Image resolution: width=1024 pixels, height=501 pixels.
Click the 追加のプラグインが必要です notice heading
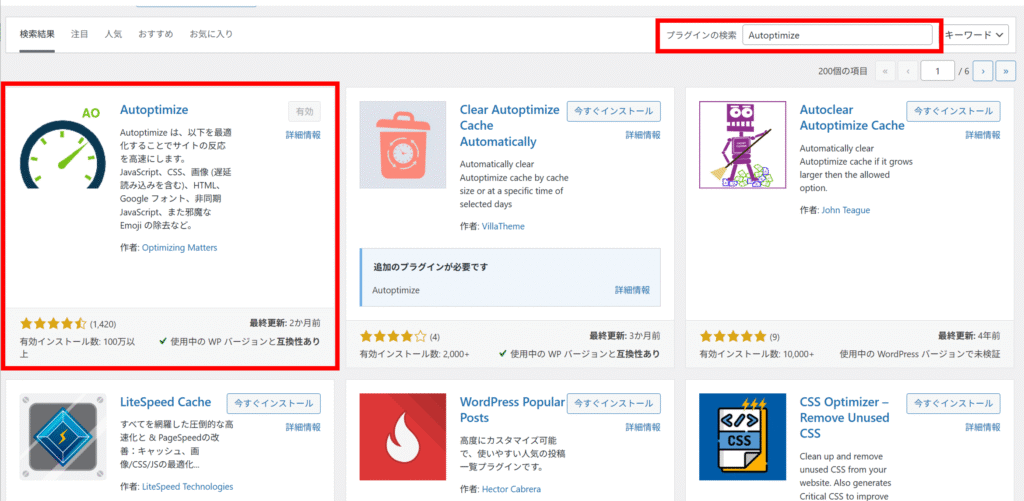click(431, 267)
